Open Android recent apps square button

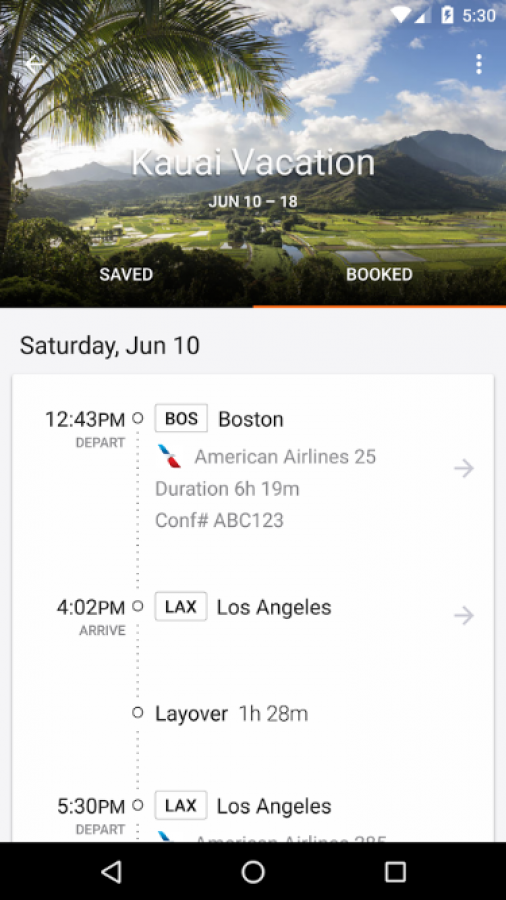click(395, 872)
